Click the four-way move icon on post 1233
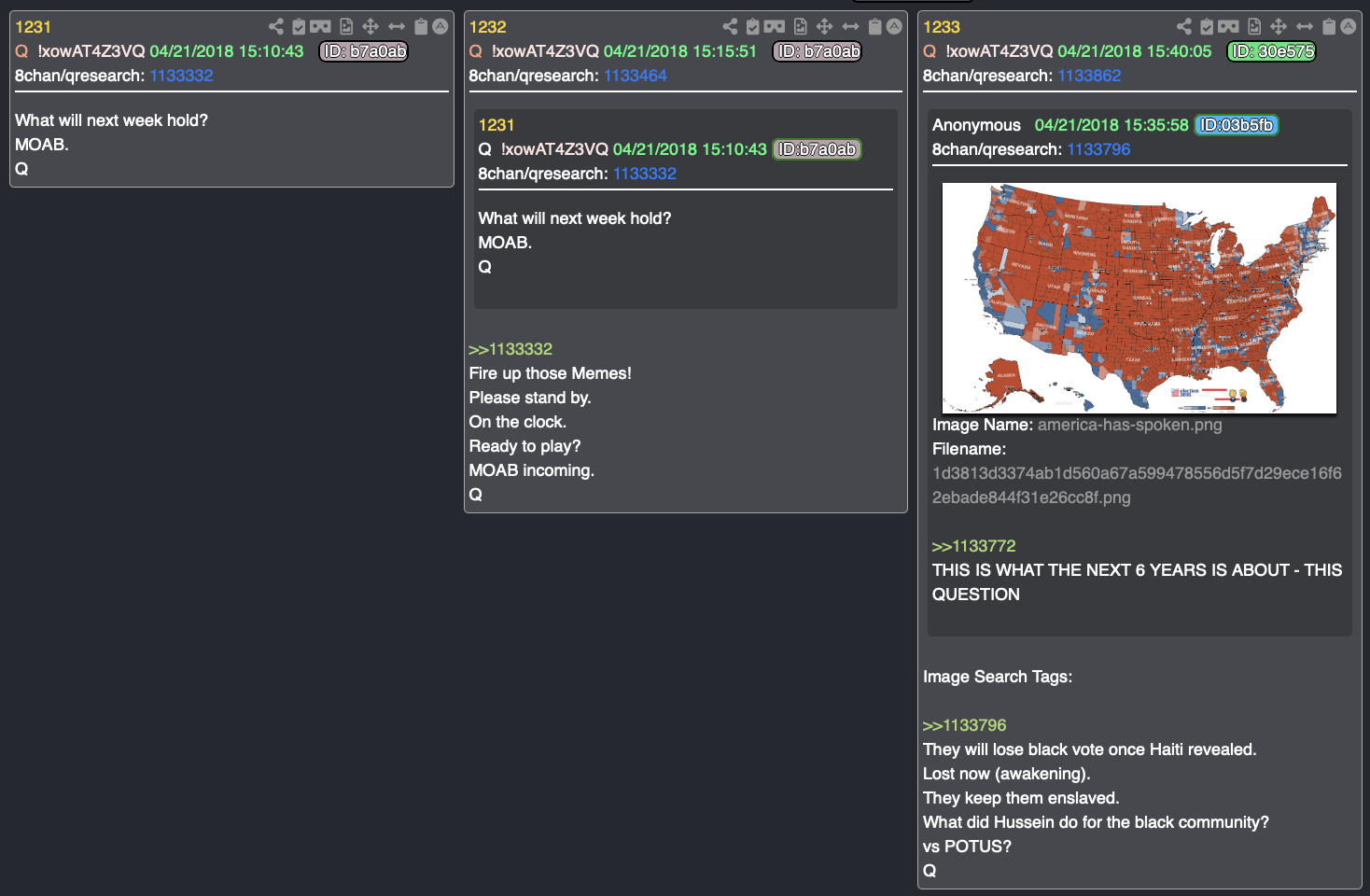The image size is (1370, 896). [1279, 26]
